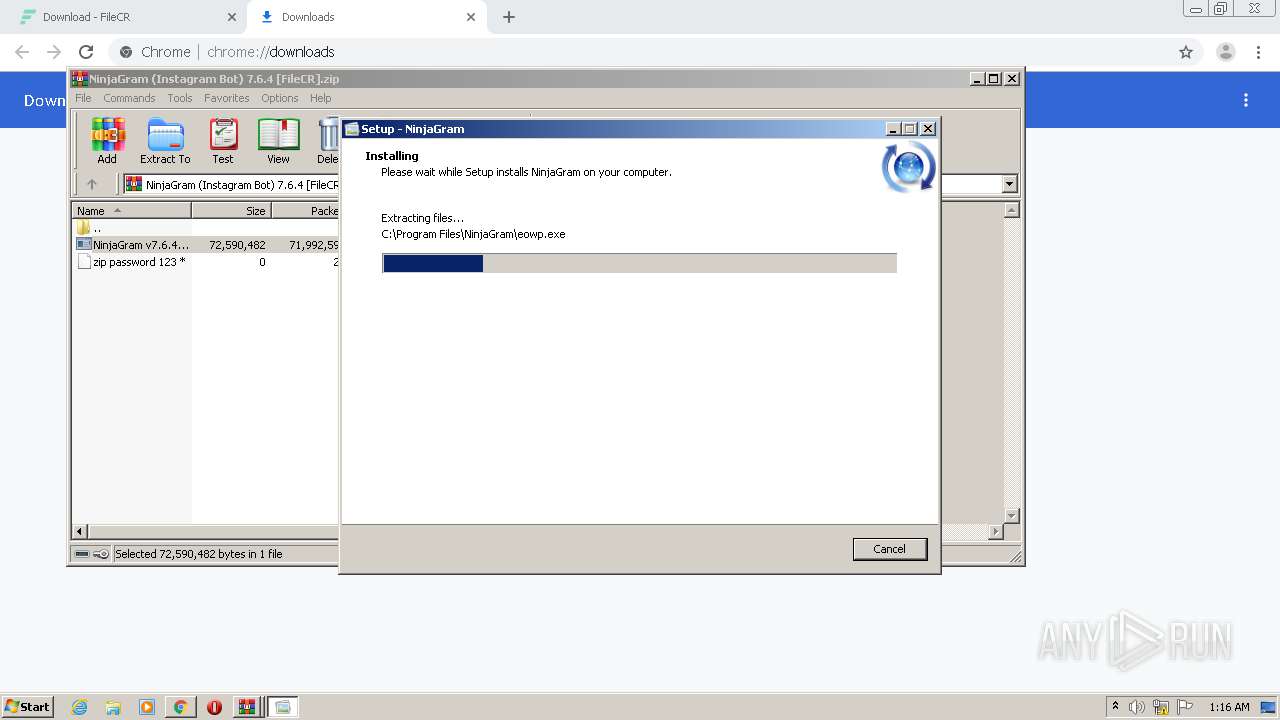Screen dimensions: 1280x720
Task: Sort file list by Packed column
Action: point(306,210)
